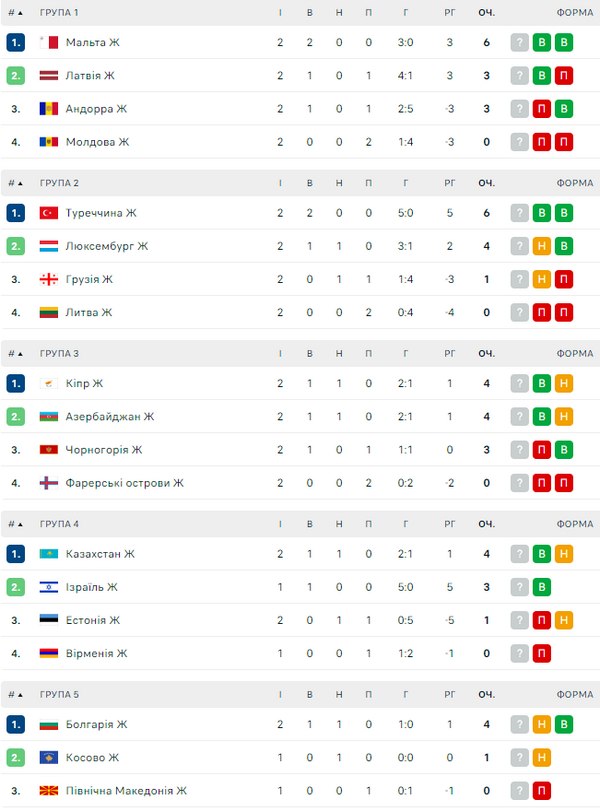Sort Група 4 by РГ column
Image resolution: width=600 pixels, height=812 pixels.
click(450, 524)
